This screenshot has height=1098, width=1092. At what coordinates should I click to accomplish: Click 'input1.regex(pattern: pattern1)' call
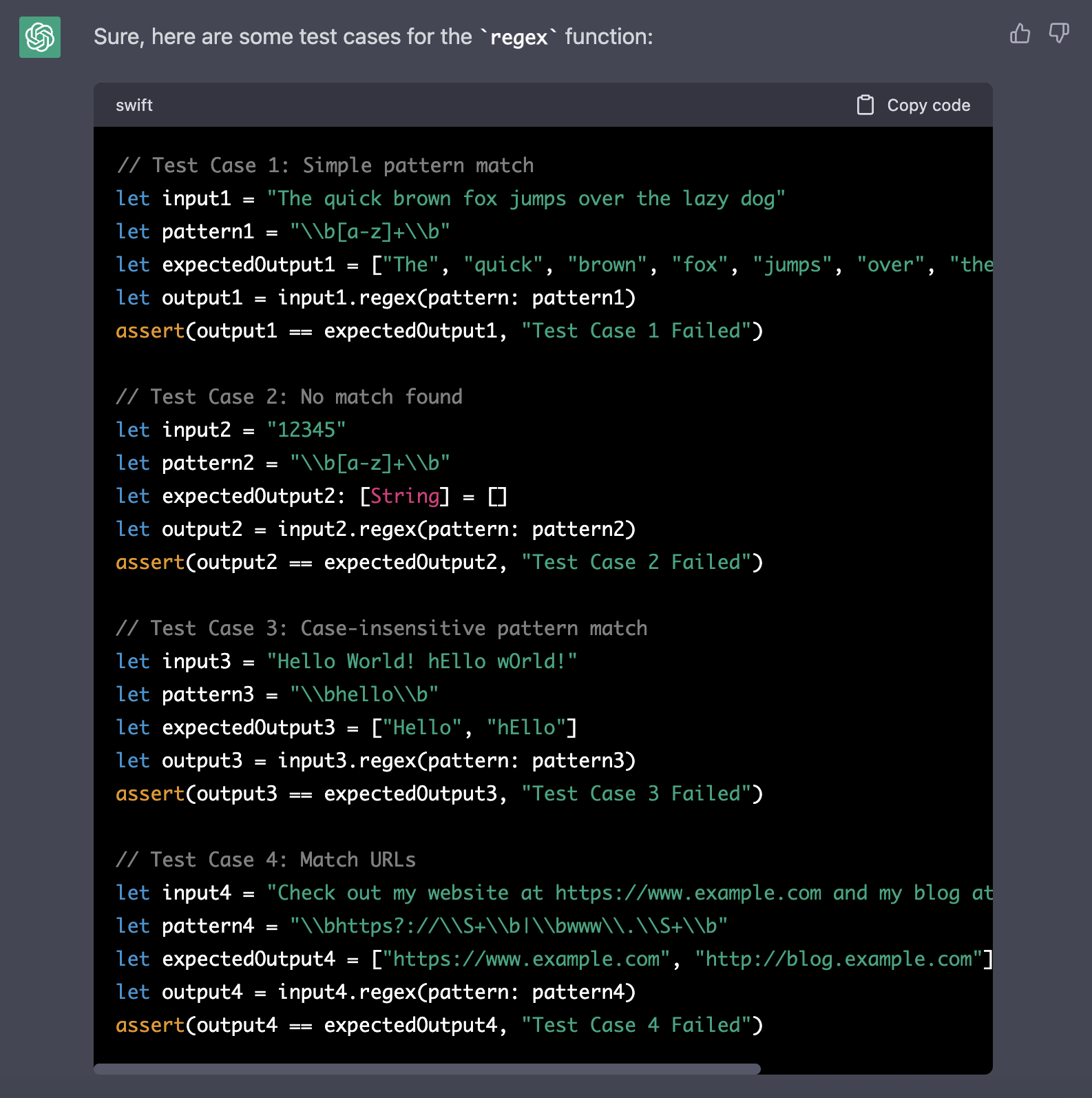[x=456, y=298]
